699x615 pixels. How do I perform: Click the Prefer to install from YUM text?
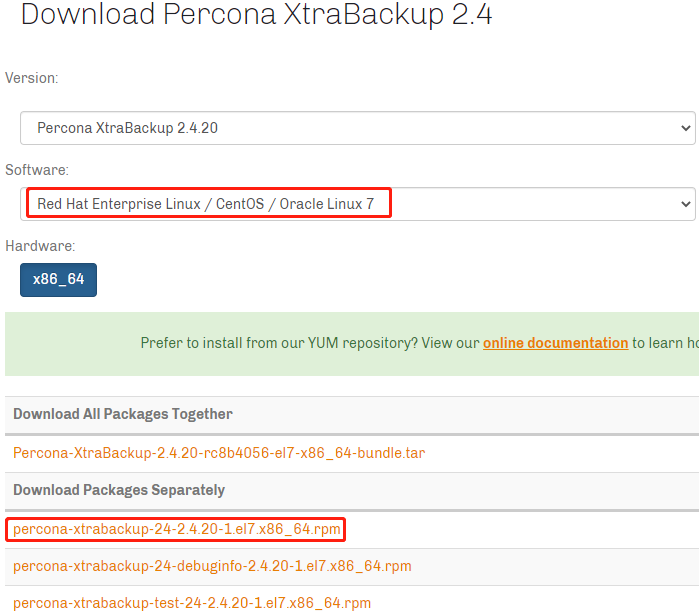tap(279, 343)
